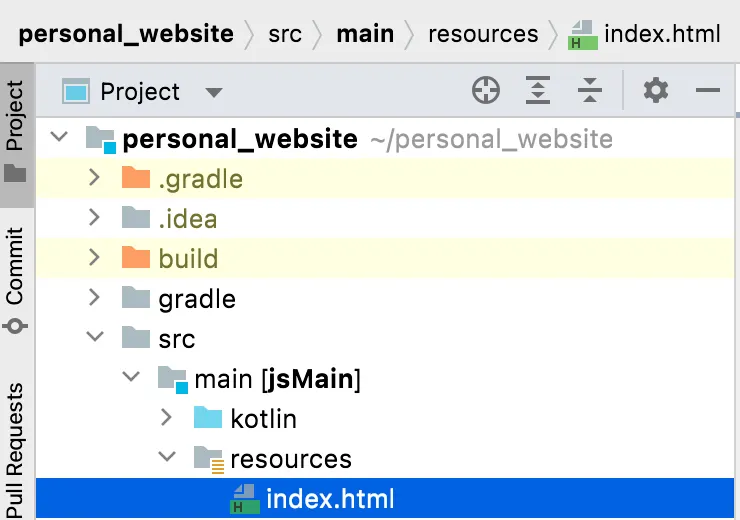The image size is (740, 520).
Task: Open the Project view dropdown
Action: [213, 92]
